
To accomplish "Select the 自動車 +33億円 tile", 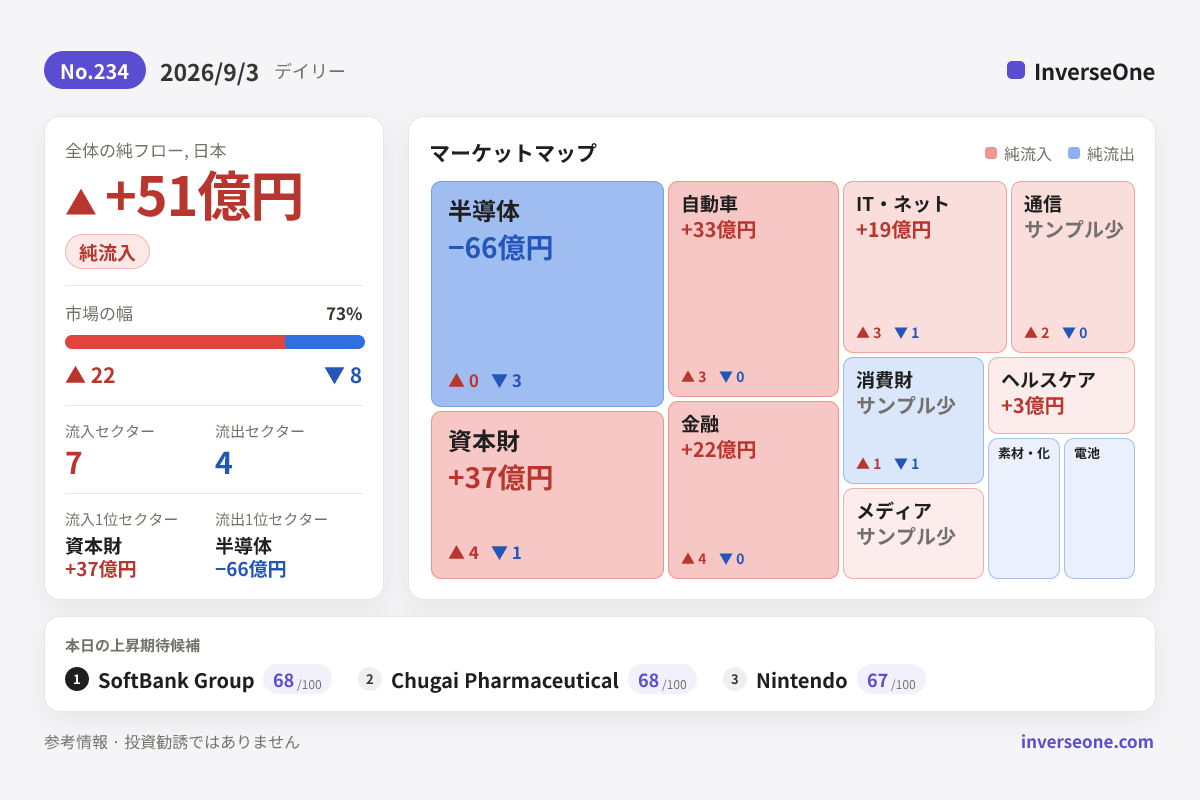I will click(x=753, y=289).
